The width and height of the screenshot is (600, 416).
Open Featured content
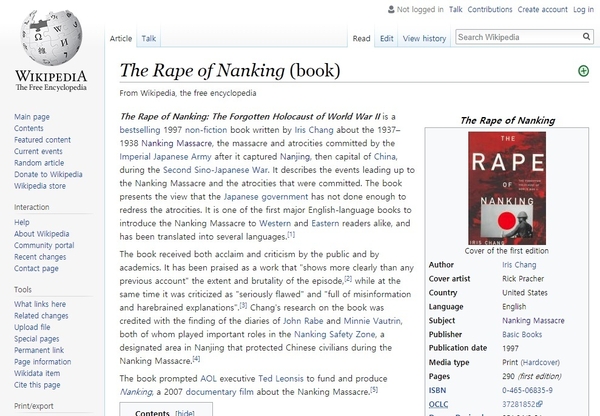42,140
